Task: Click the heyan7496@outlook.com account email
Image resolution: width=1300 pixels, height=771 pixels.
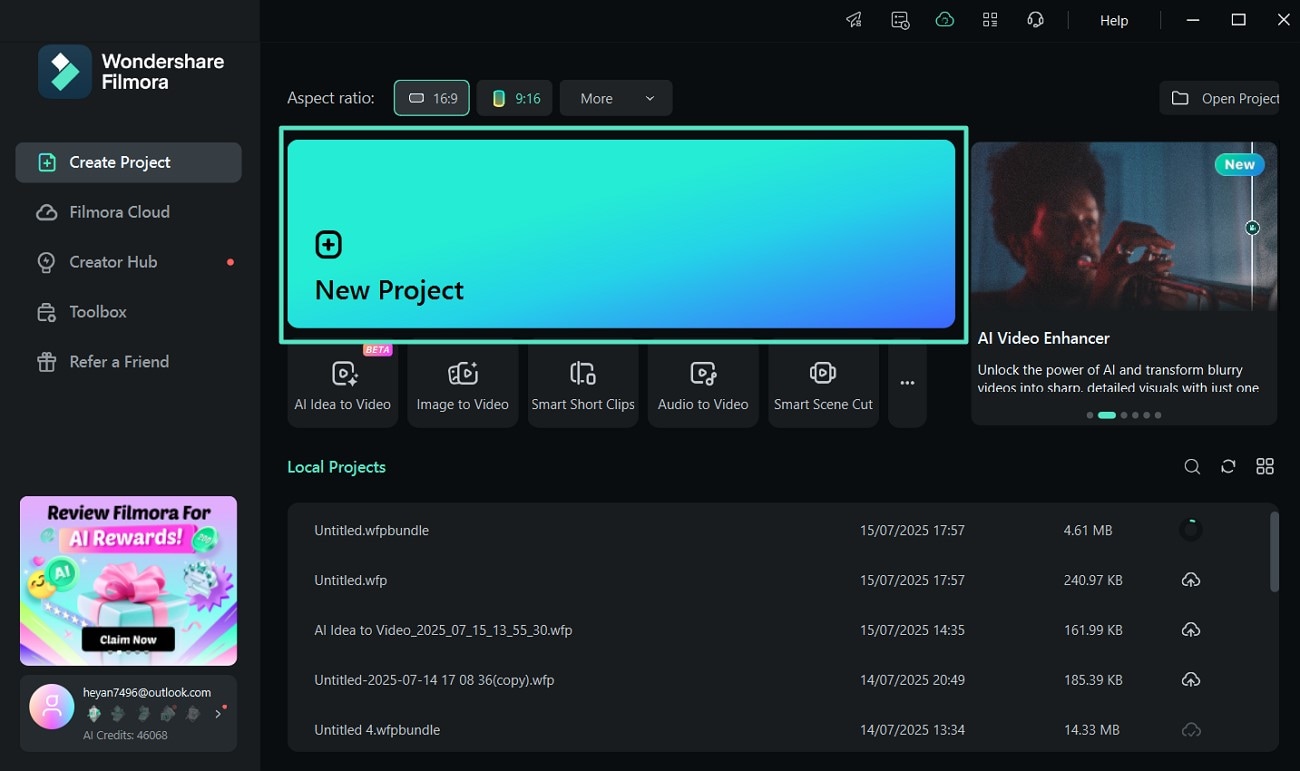Action: pos(147,692)
